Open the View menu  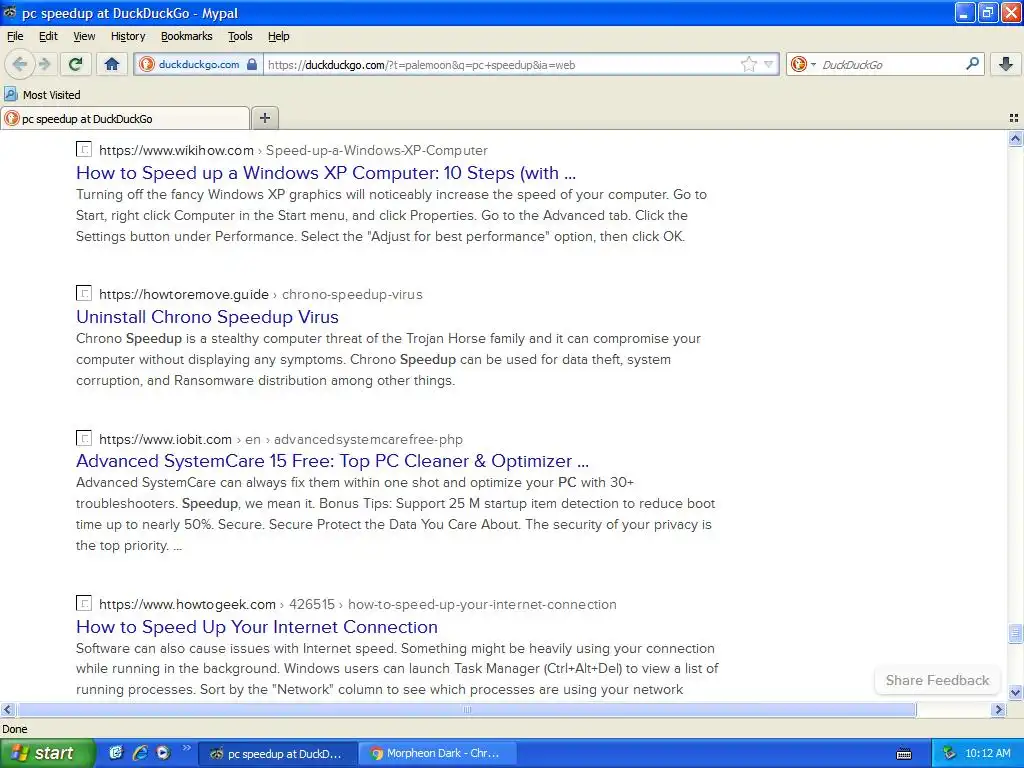(x=84, y=36)
